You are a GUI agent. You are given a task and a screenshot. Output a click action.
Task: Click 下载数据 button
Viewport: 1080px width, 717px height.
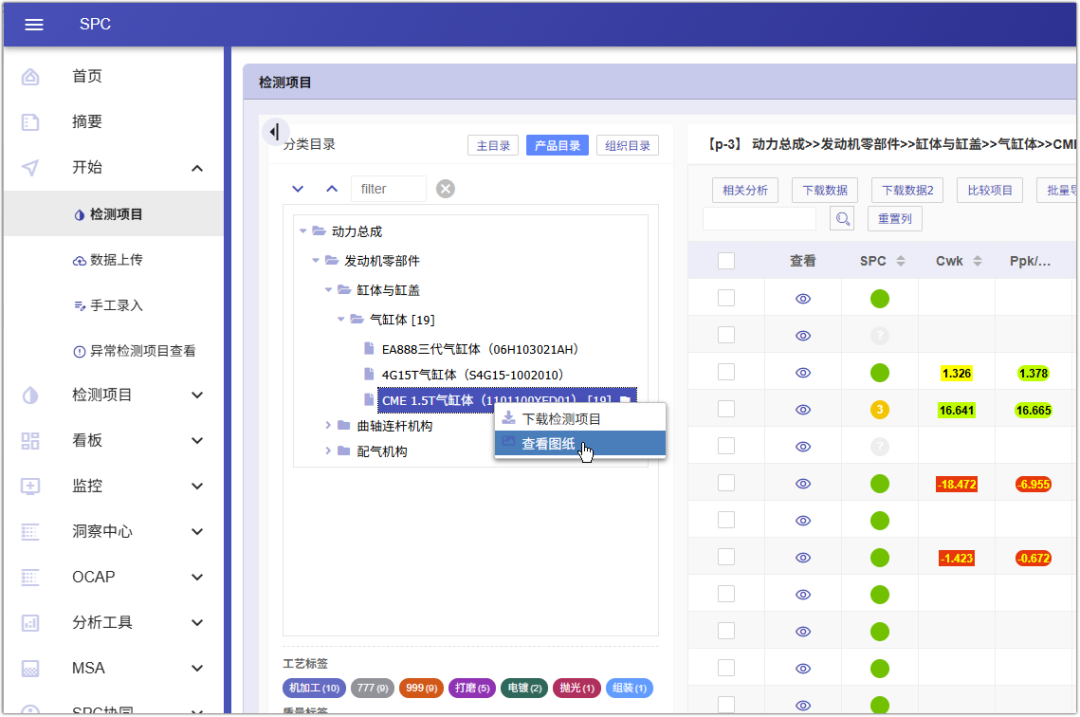point(824,190)
